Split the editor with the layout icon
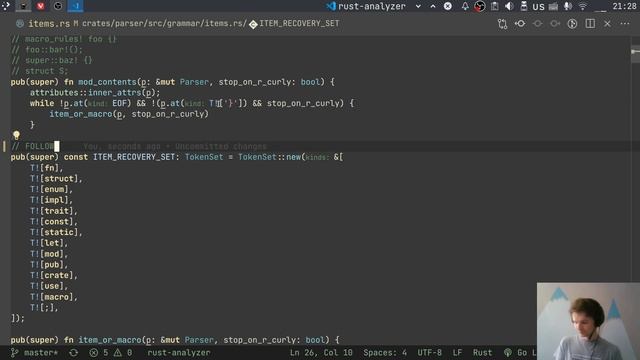The width and height of the screenshot is (640, 360). tap(590, 24)
